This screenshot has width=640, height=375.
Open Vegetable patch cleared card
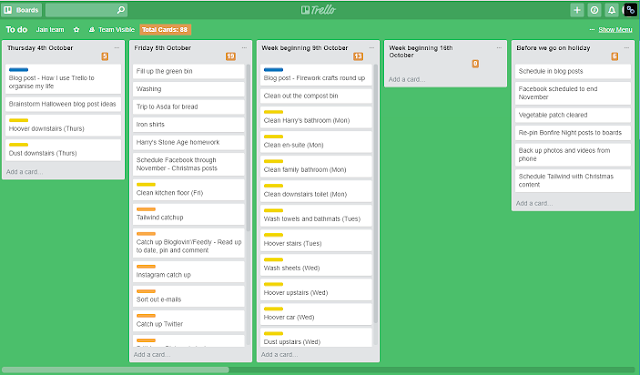click(573, 115)
